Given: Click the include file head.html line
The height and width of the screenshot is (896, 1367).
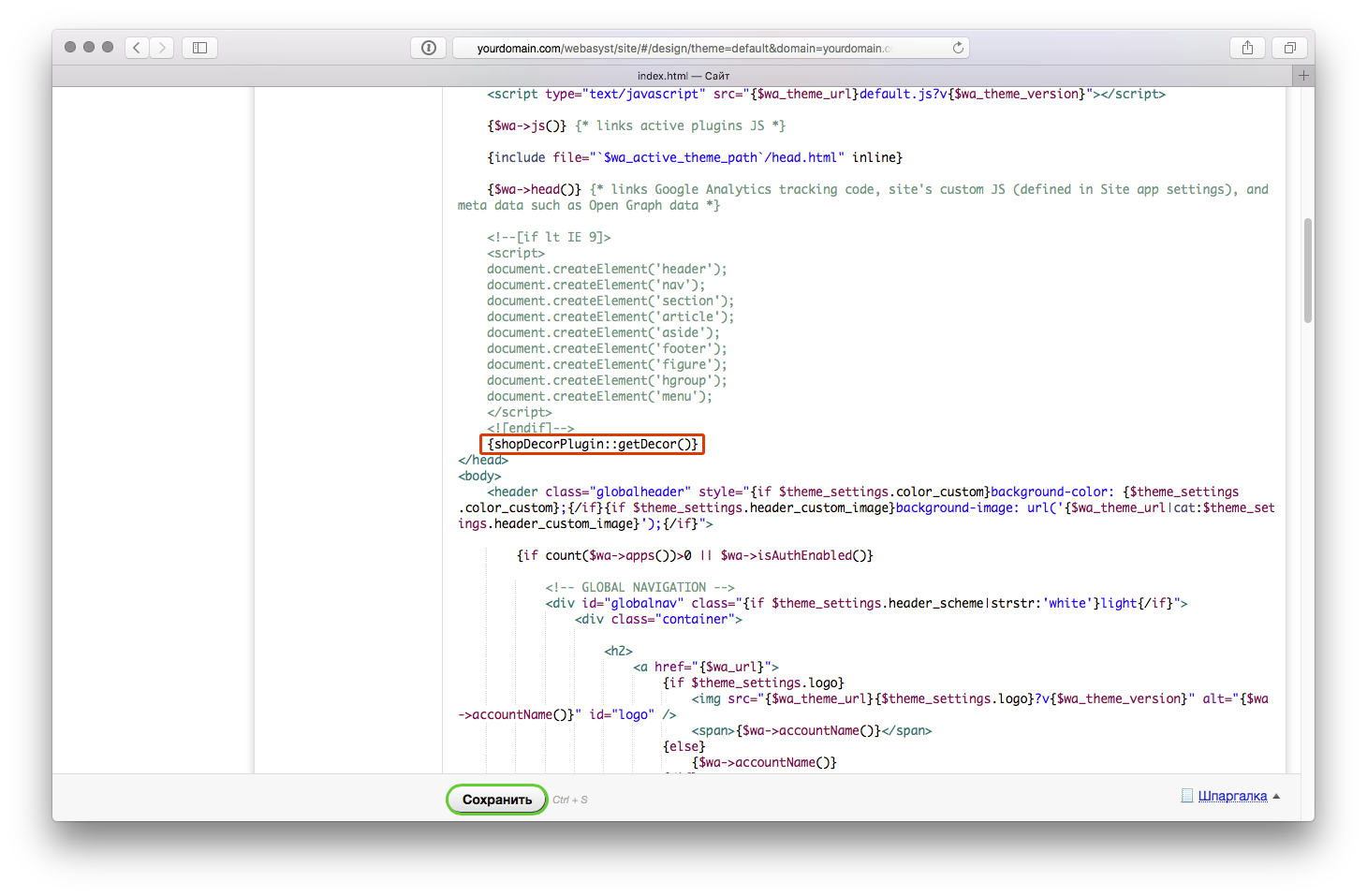Looking at the screenshot, I should [695, 157].
